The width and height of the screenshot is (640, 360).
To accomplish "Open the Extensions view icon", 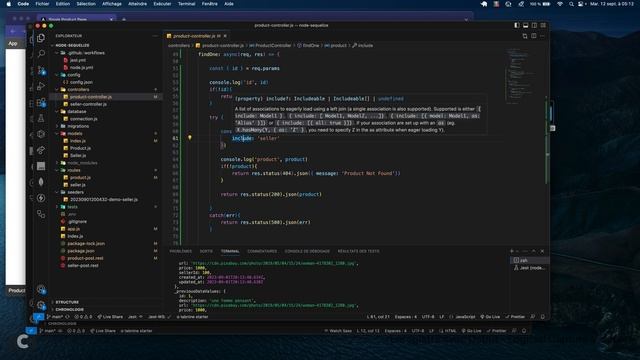I will pos(41,102).
